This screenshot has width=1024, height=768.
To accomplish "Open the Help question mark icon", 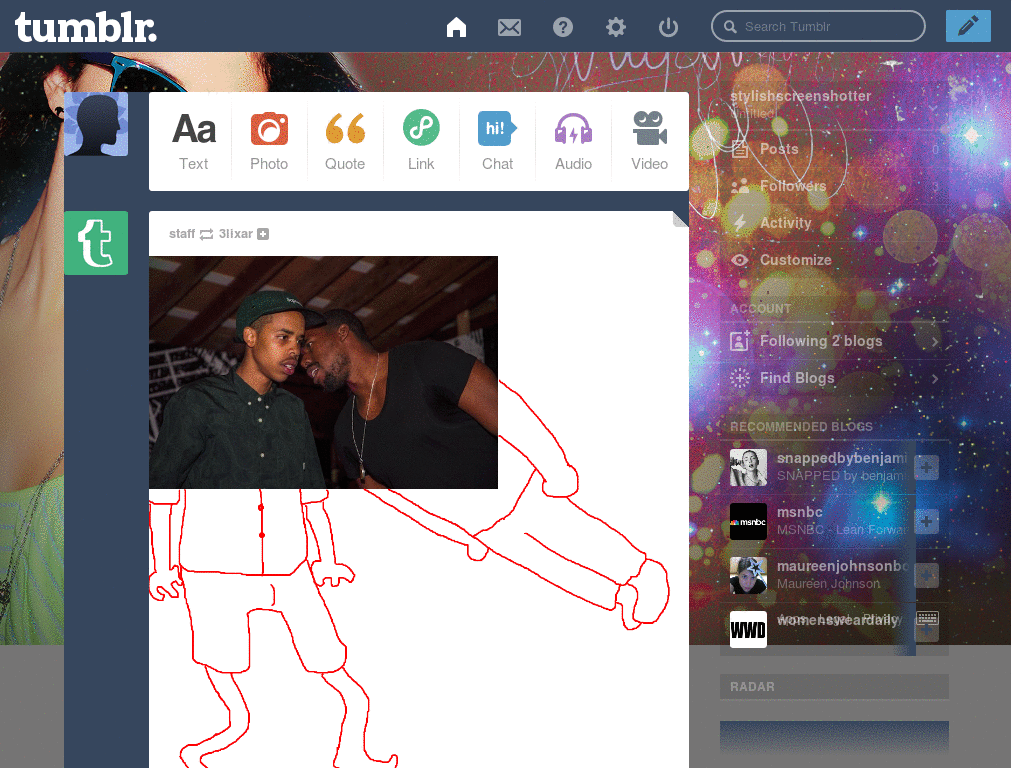I will point(563,27).
